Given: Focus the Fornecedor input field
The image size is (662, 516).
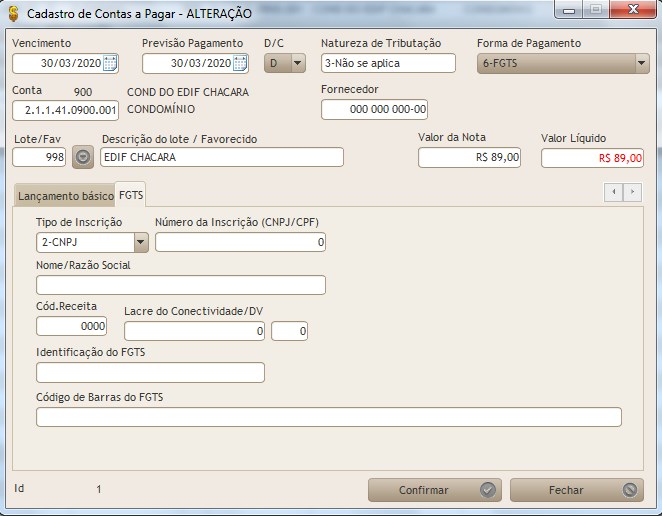Looking at the screenshot, I should 374,109.
